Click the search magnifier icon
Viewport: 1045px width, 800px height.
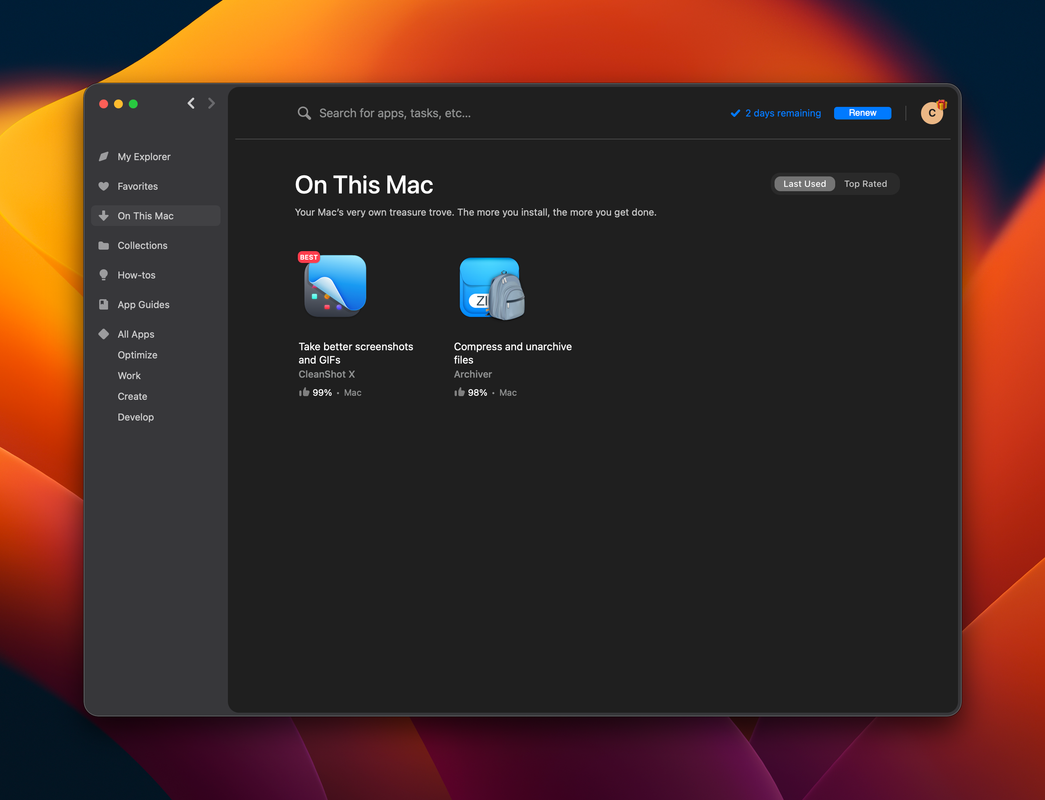(304, 113)
